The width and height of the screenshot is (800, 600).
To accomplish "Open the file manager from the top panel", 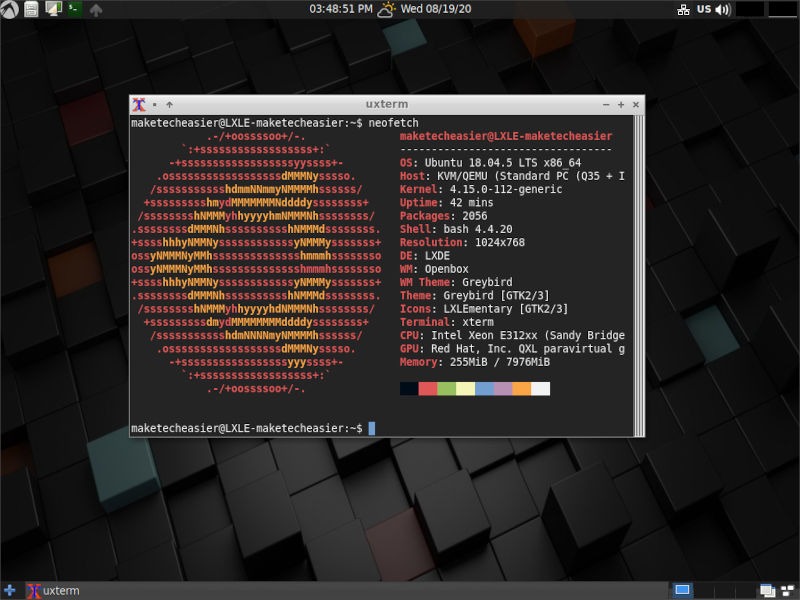I will pos(29,9).
